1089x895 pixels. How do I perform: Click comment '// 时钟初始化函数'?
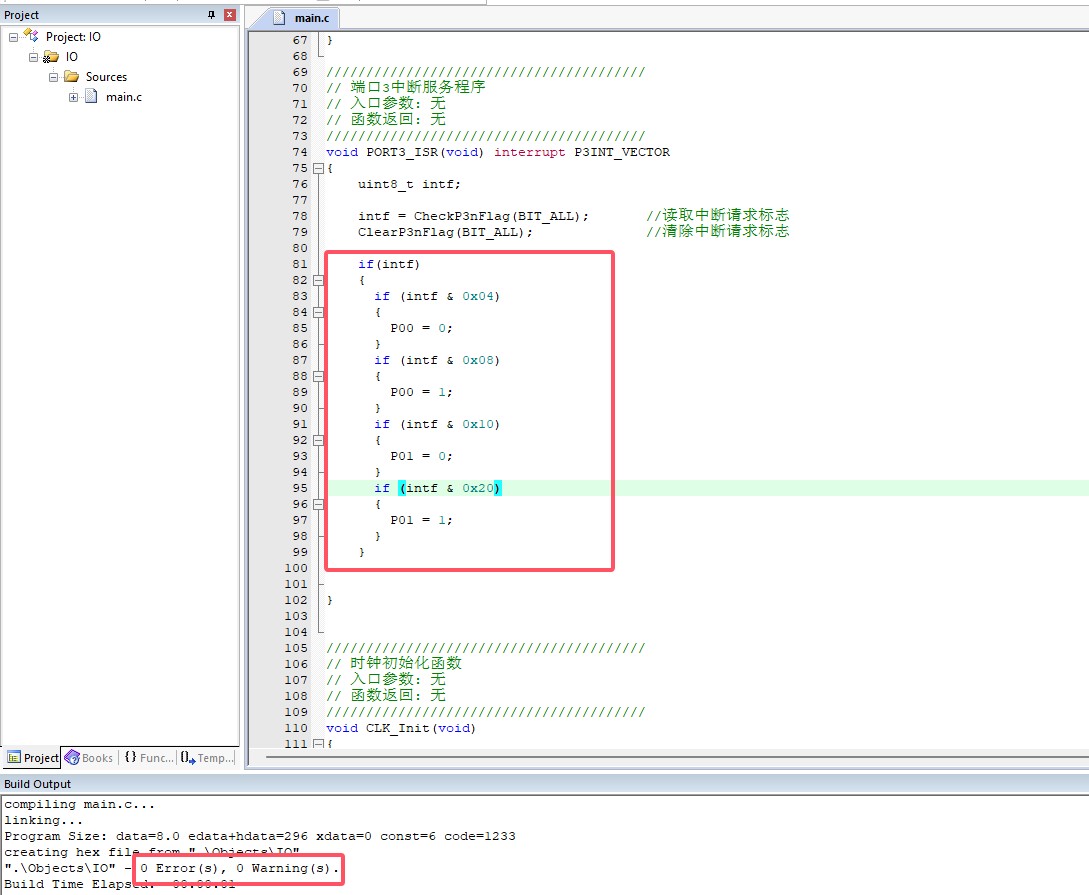point(394,663)
